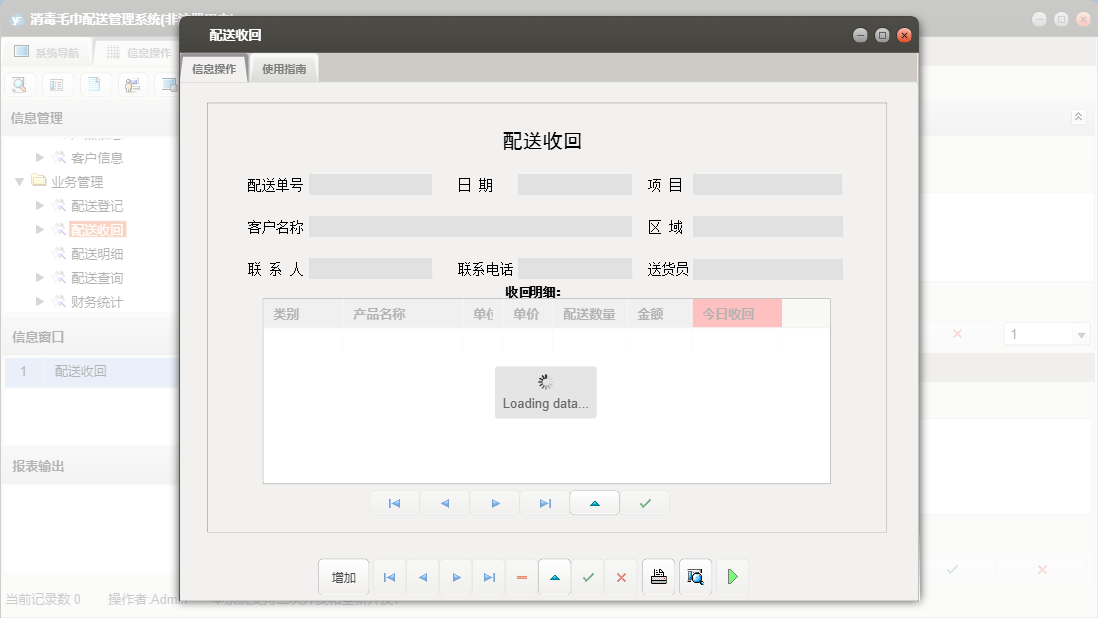Highlight the 配送收回 entry in 信息窗口

click(x=80, y=372)
